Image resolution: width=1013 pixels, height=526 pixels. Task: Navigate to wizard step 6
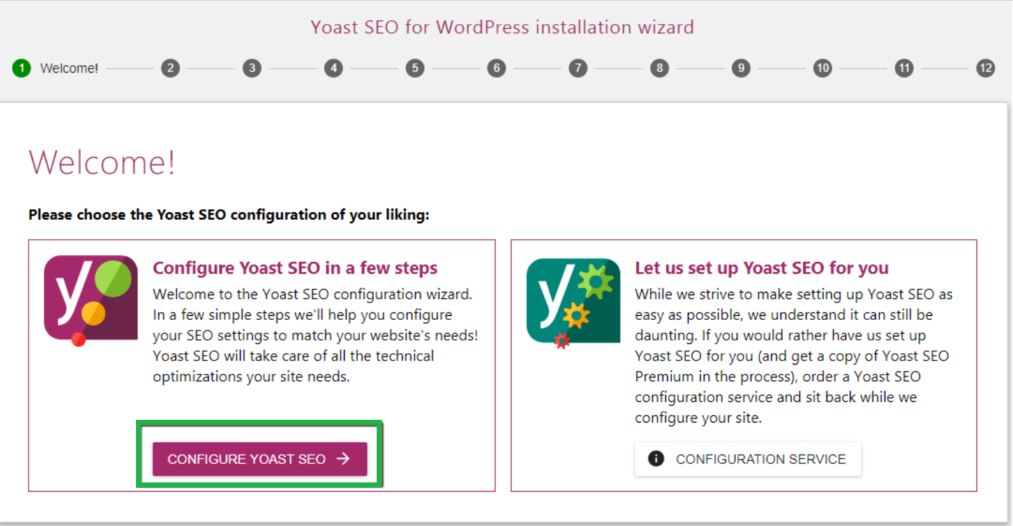pyautogui.click(x=496, y=68)
